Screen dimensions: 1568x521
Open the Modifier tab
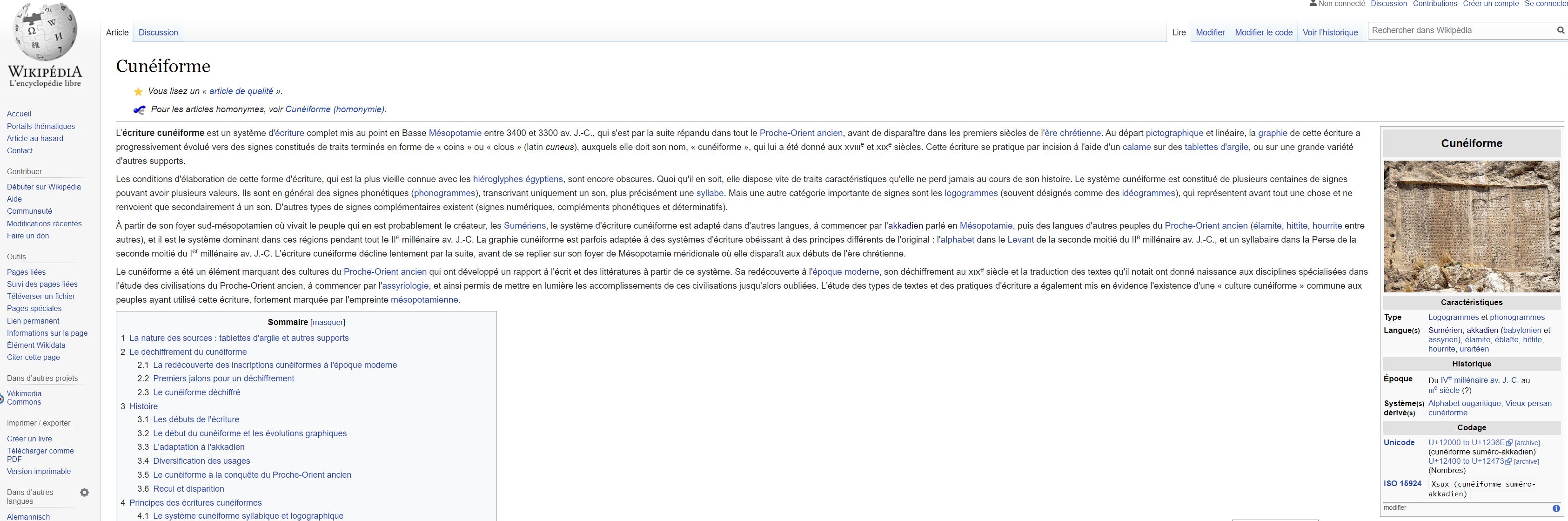click(x=1210, y=32)
